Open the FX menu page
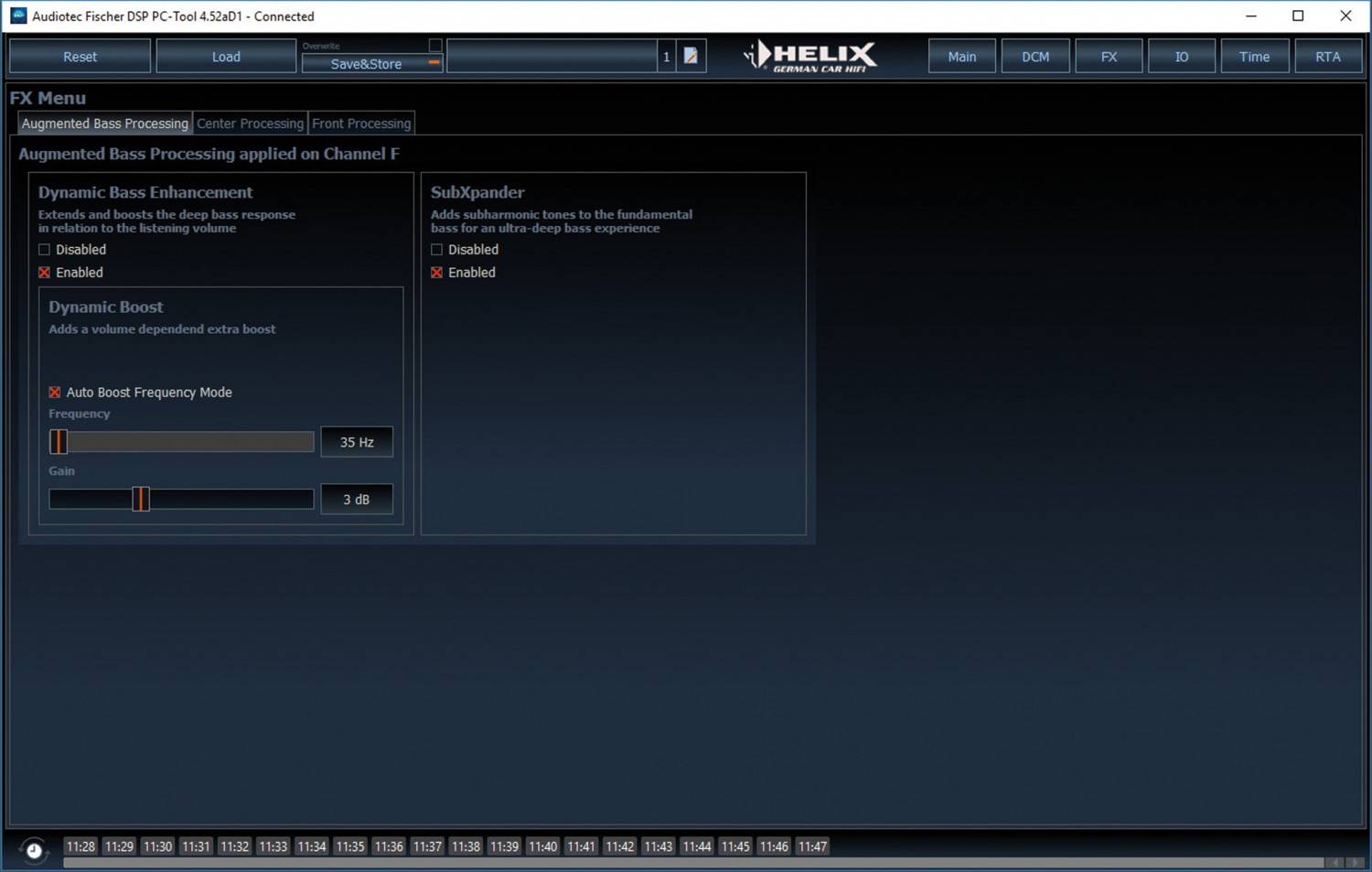 click(x=1109, y=57)
